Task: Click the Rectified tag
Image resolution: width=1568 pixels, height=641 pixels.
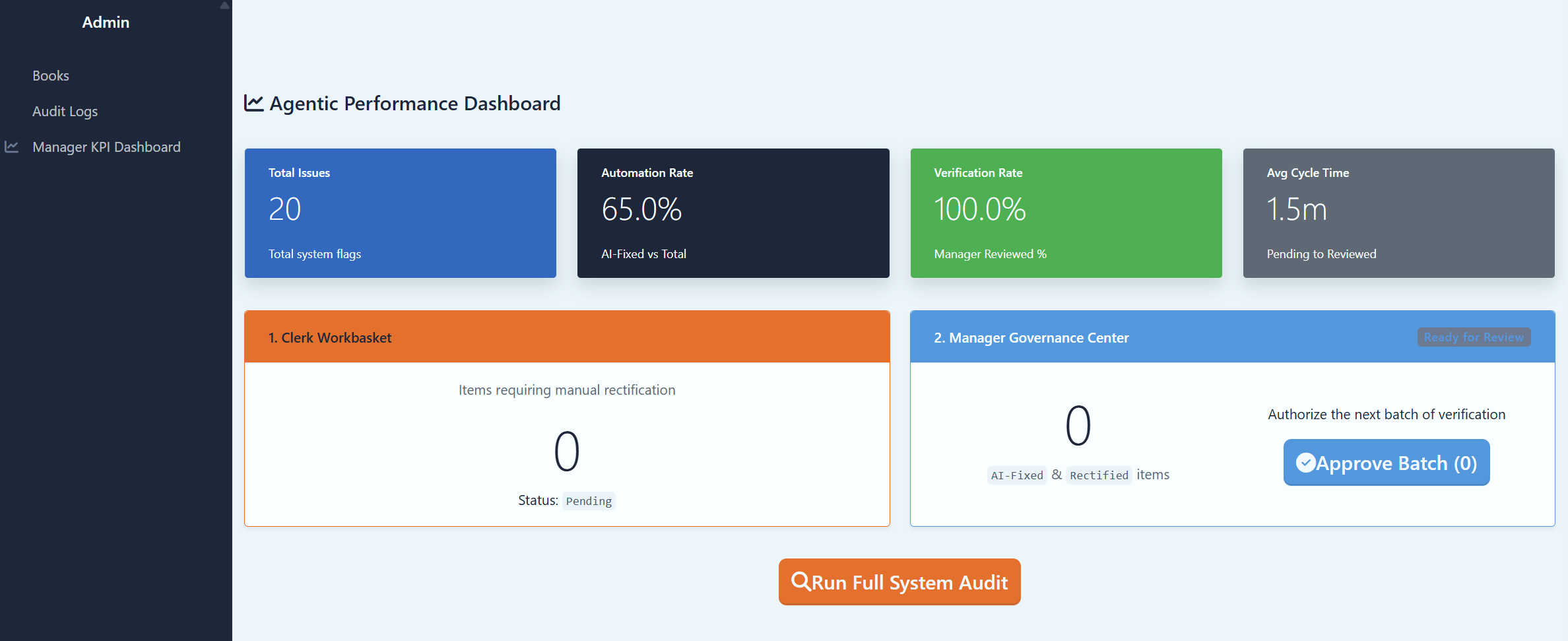Action: (1099, 475)
